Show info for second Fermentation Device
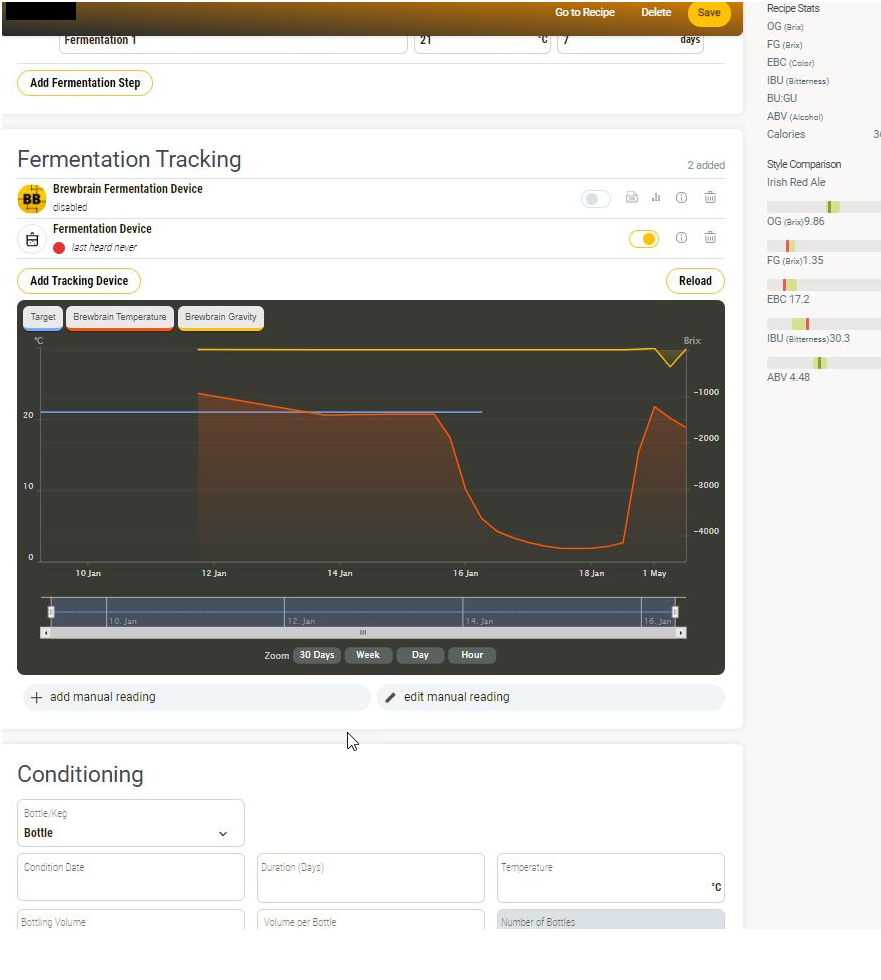Viewport: 881px width, 980px height. click(681, 238)
